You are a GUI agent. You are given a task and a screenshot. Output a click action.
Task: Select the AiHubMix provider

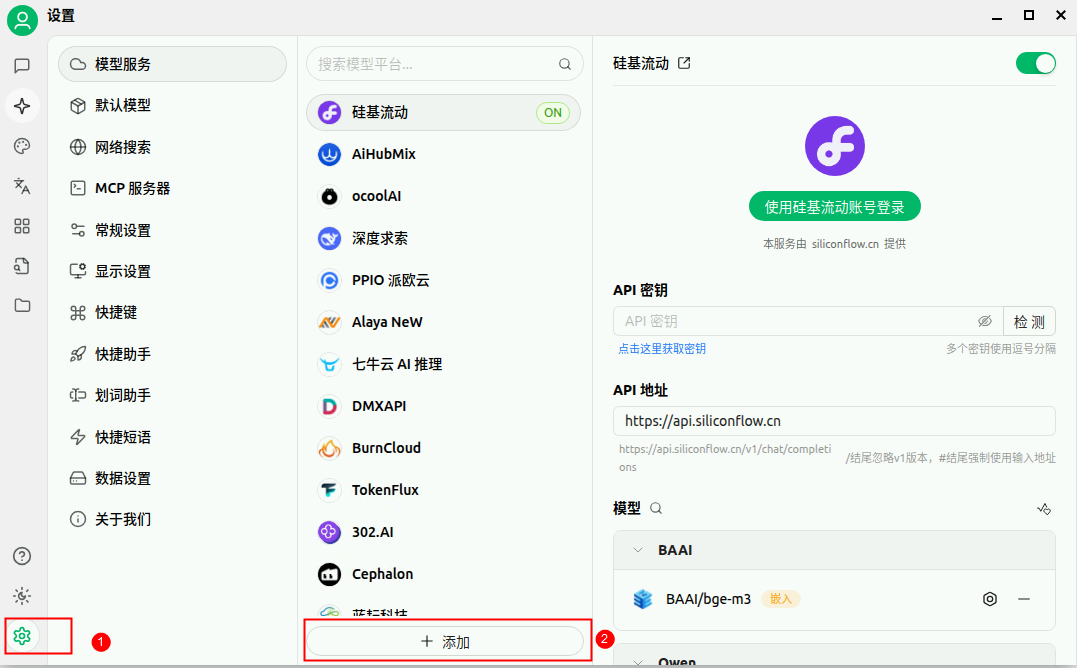444,154
